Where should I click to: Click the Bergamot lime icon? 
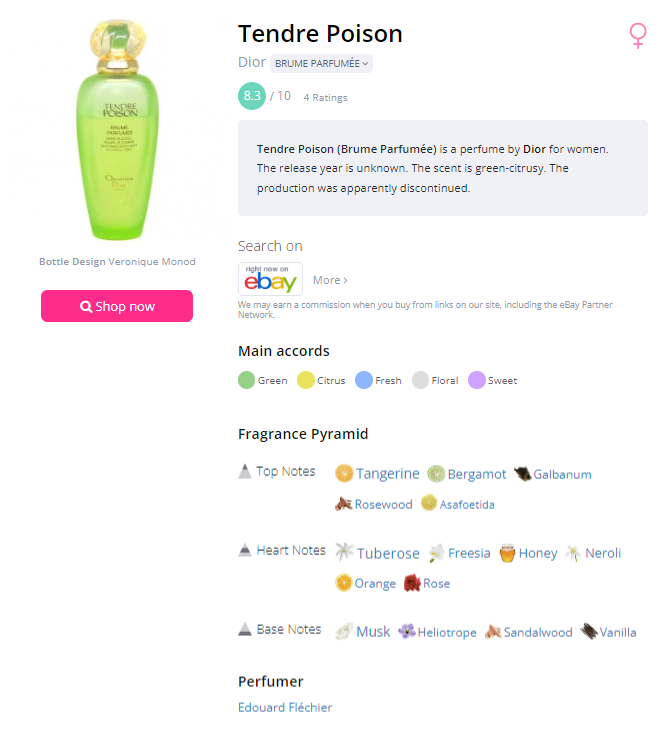pyautogui.click(x=436, y=474)
